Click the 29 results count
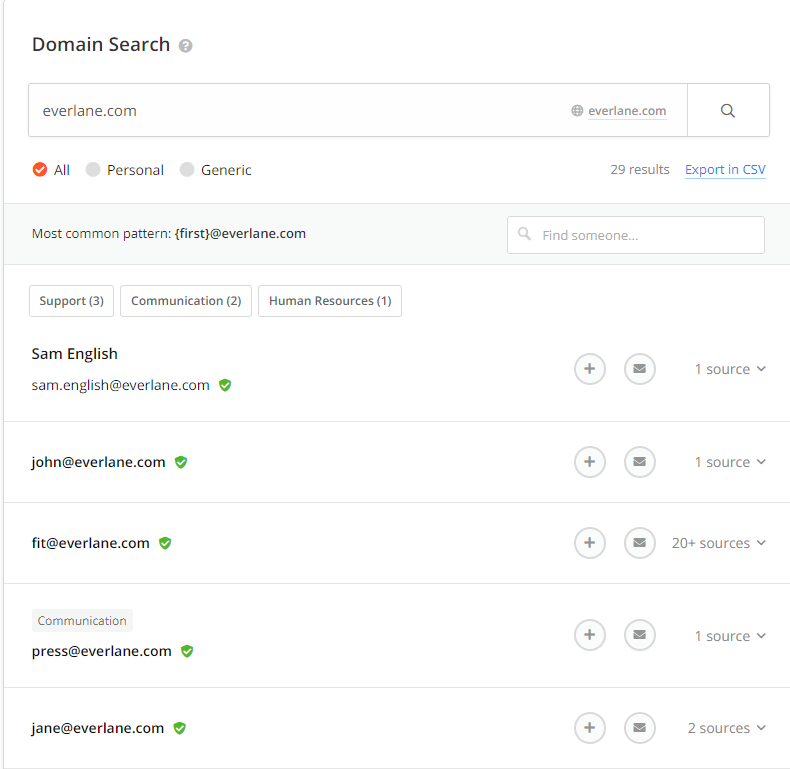The width and height of the screenshot is (790, 769). [x=640, y=169]
